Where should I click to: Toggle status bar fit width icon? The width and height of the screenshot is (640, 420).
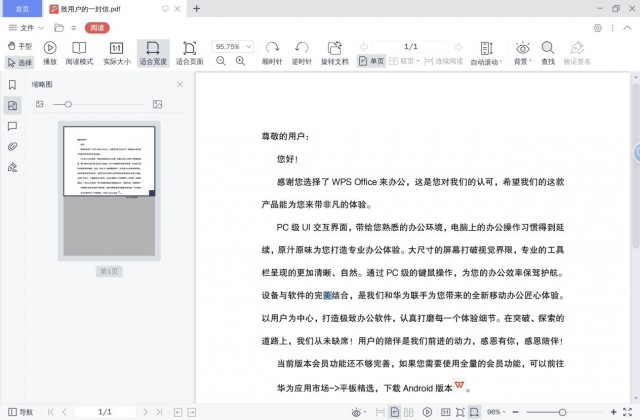point(474,412)
